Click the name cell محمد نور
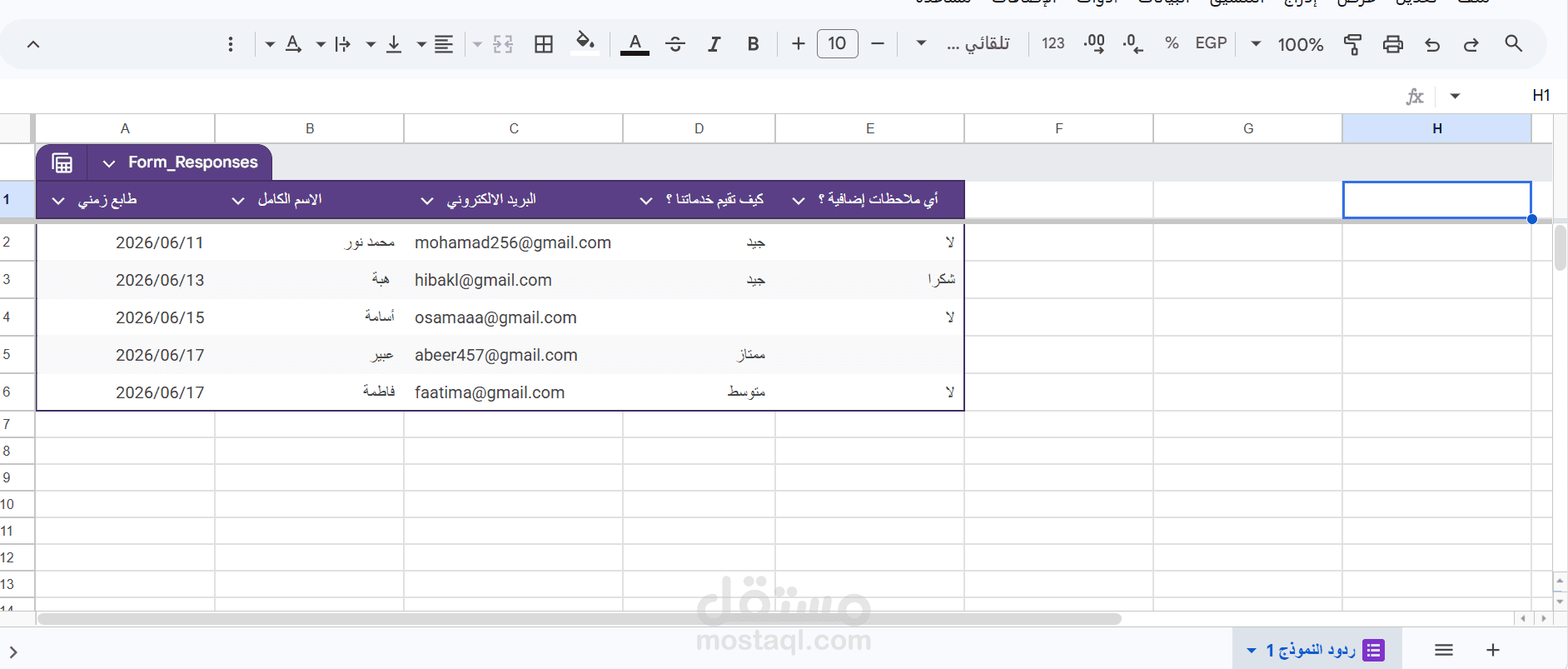The width and height of the screenshot is (1568, 669). click(310, 242)
